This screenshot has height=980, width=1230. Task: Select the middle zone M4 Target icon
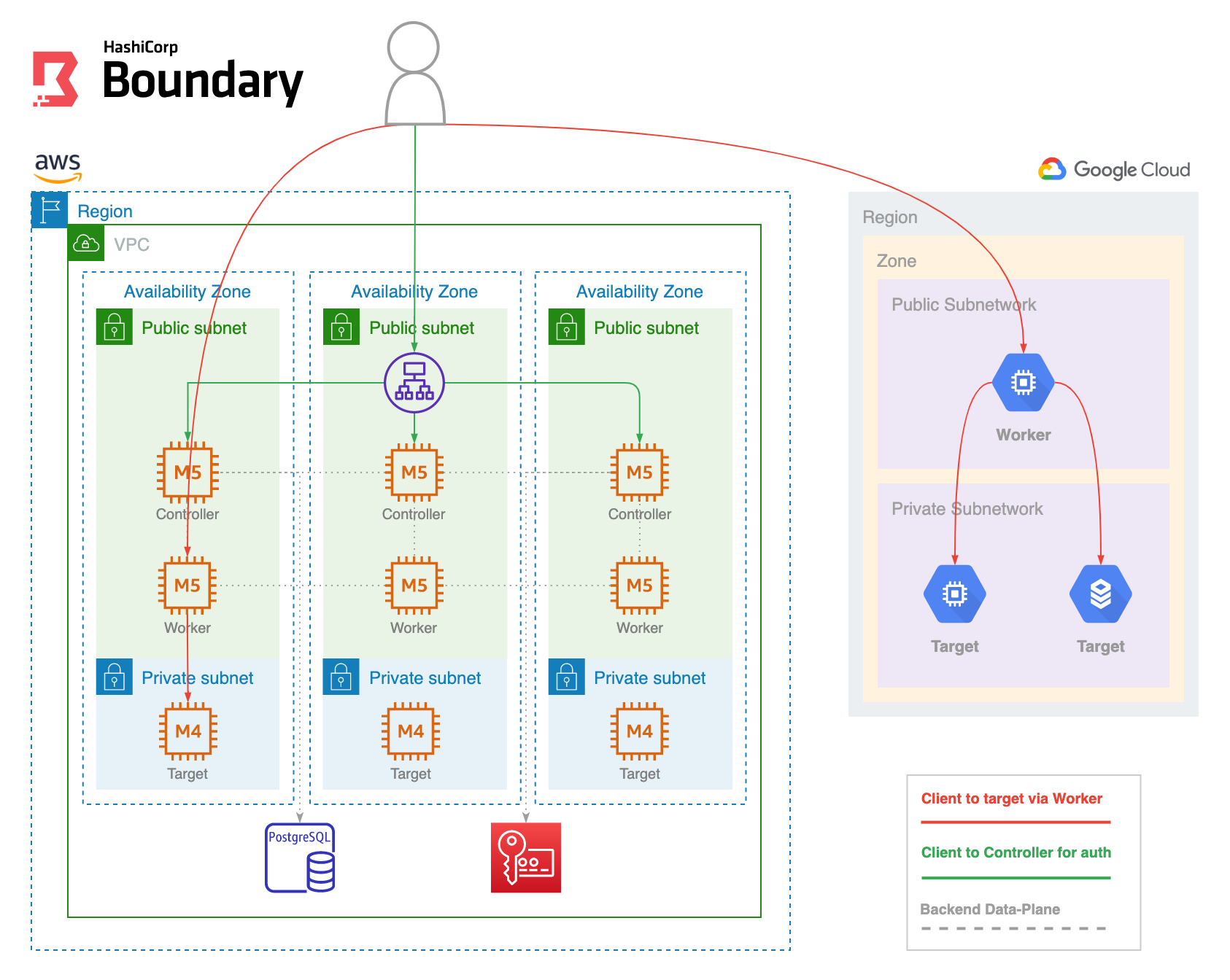[x=411, y=731]
